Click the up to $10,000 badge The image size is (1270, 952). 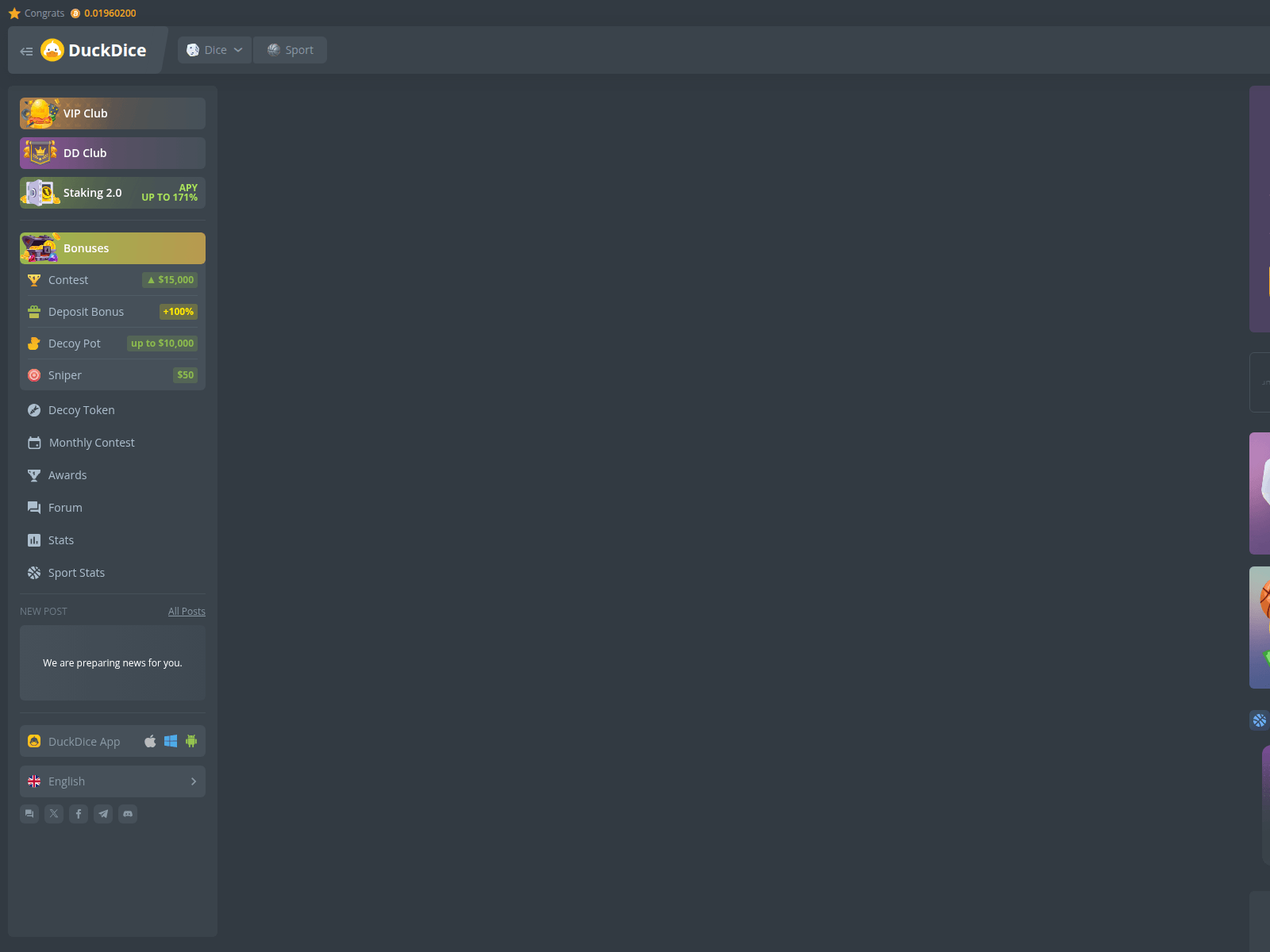click(162, 344)
